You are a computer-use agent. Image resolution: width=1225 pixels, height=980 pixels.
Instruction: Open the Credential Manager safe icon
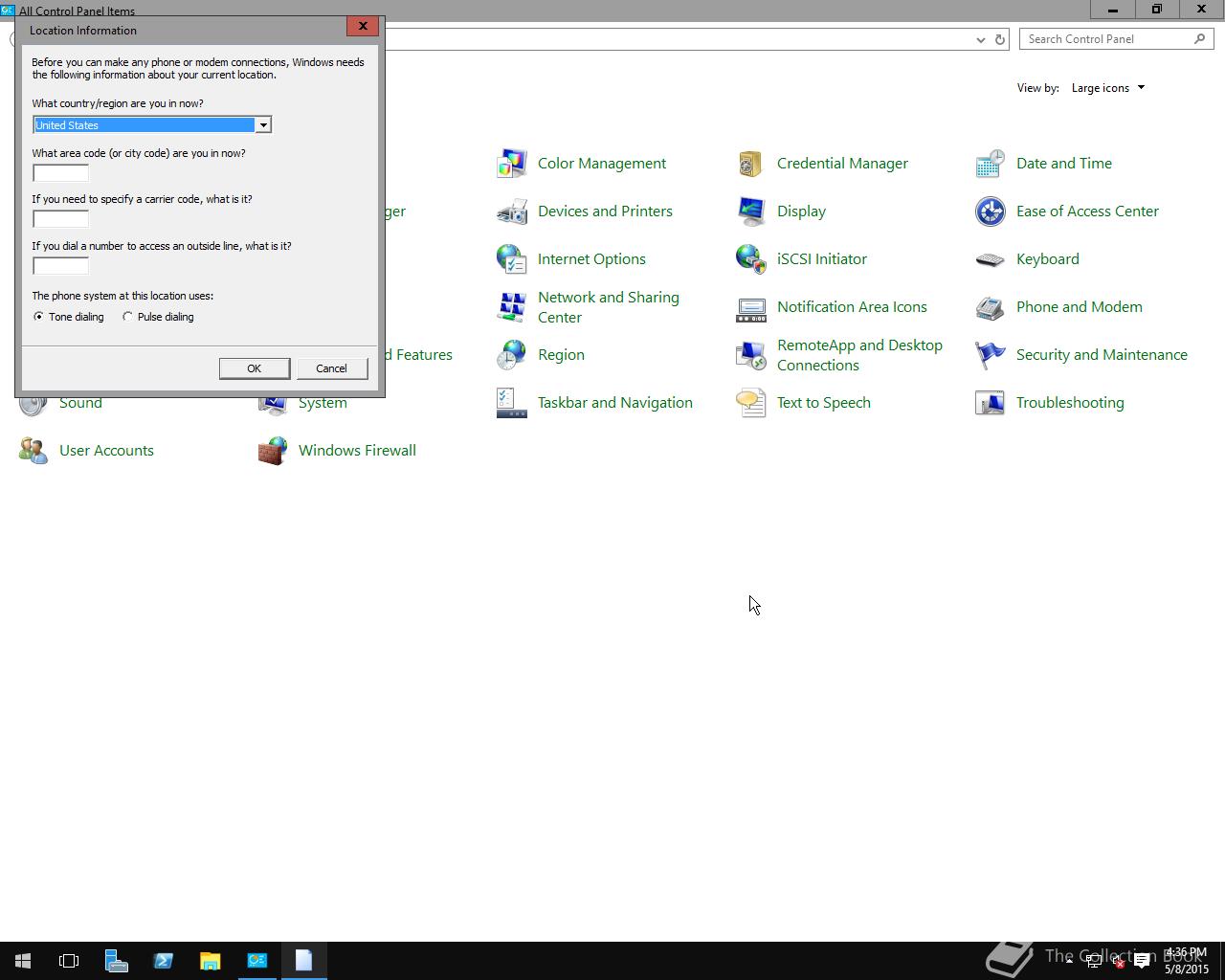click(x=751, y=164)
